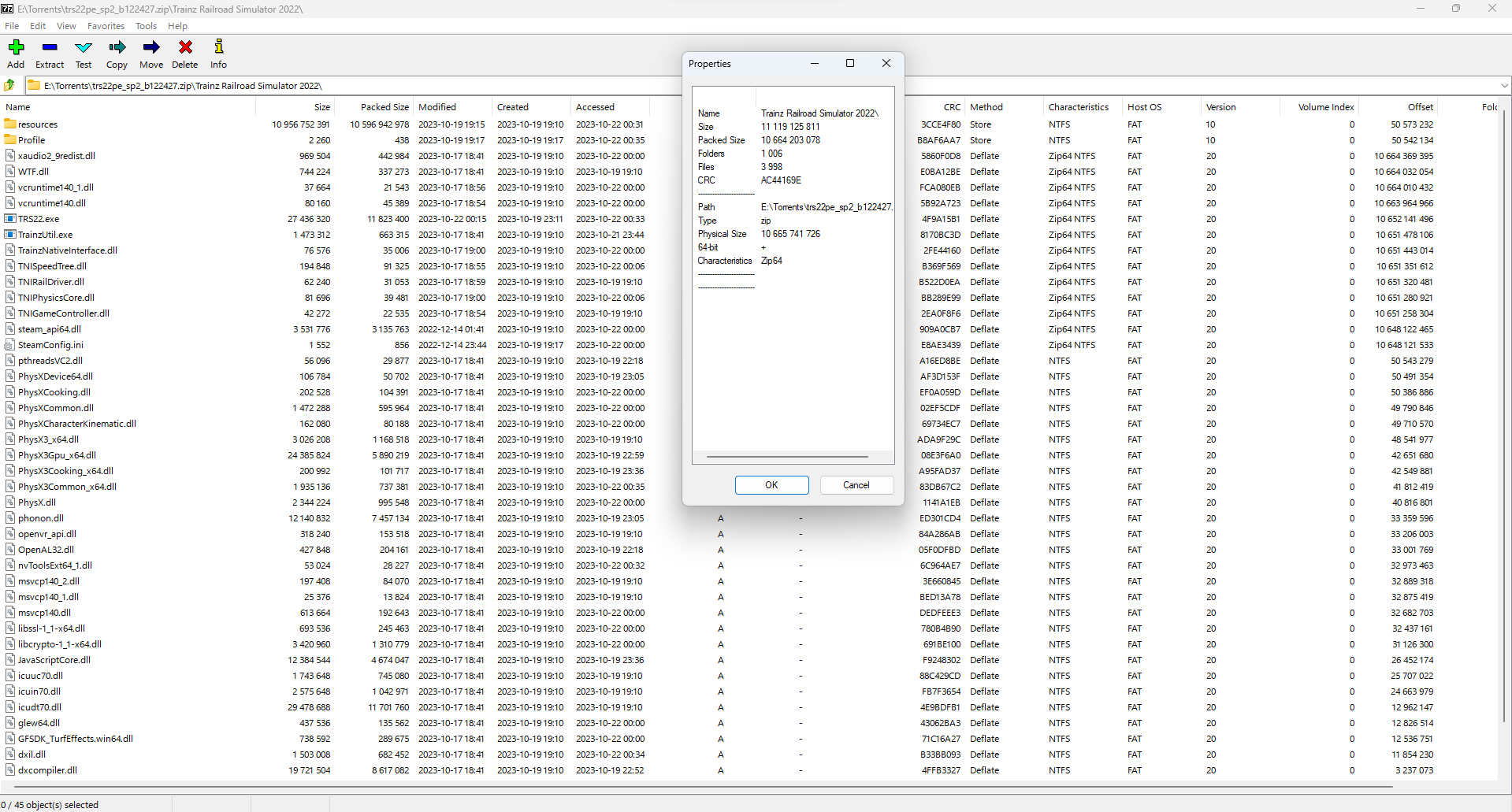1512x812 pixels.
Task: Select the OpenAL32.dll file icon
Action: click(x=10, y=549)
